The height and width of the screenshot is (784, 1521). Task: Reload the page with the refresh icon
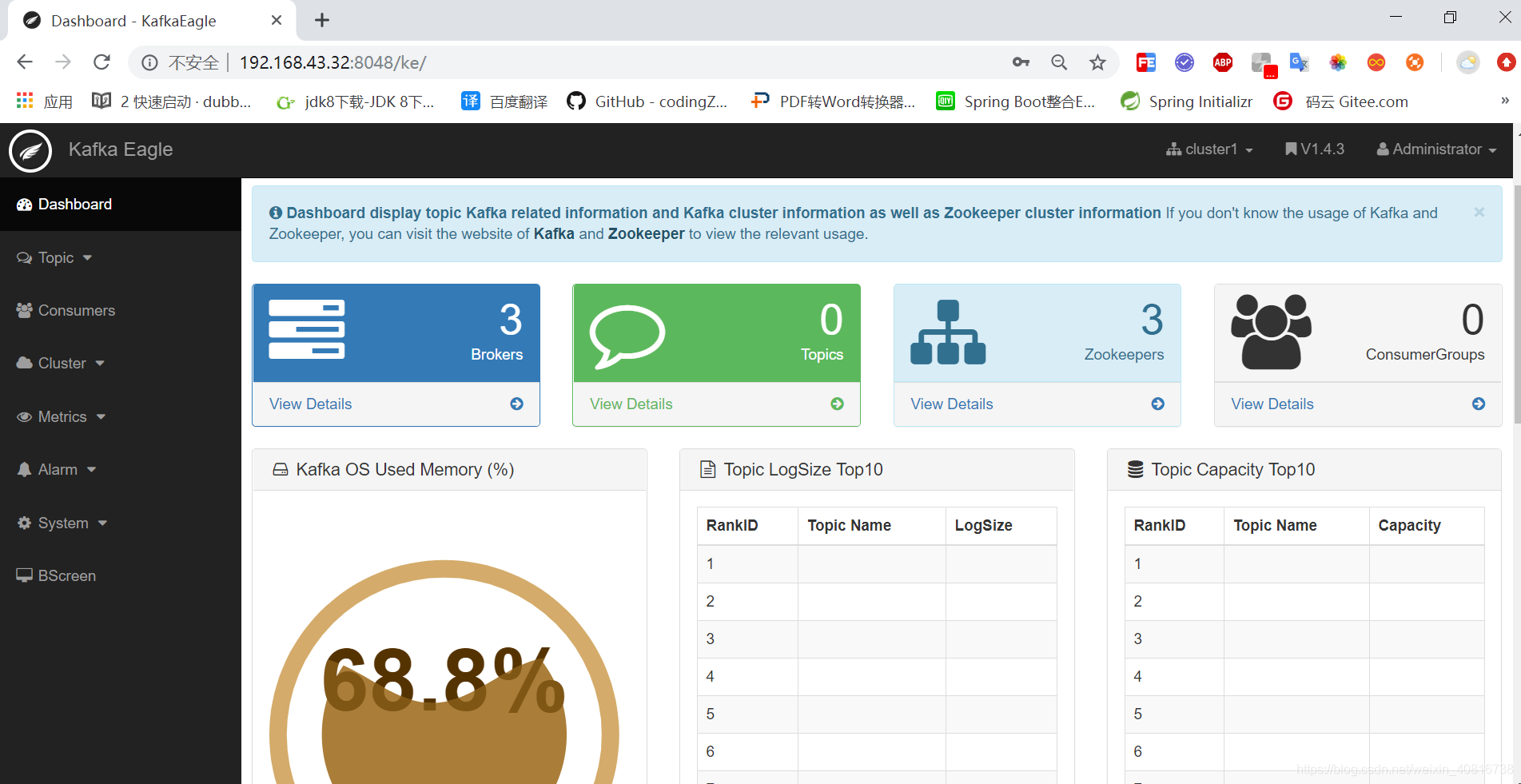click(102, 62)
